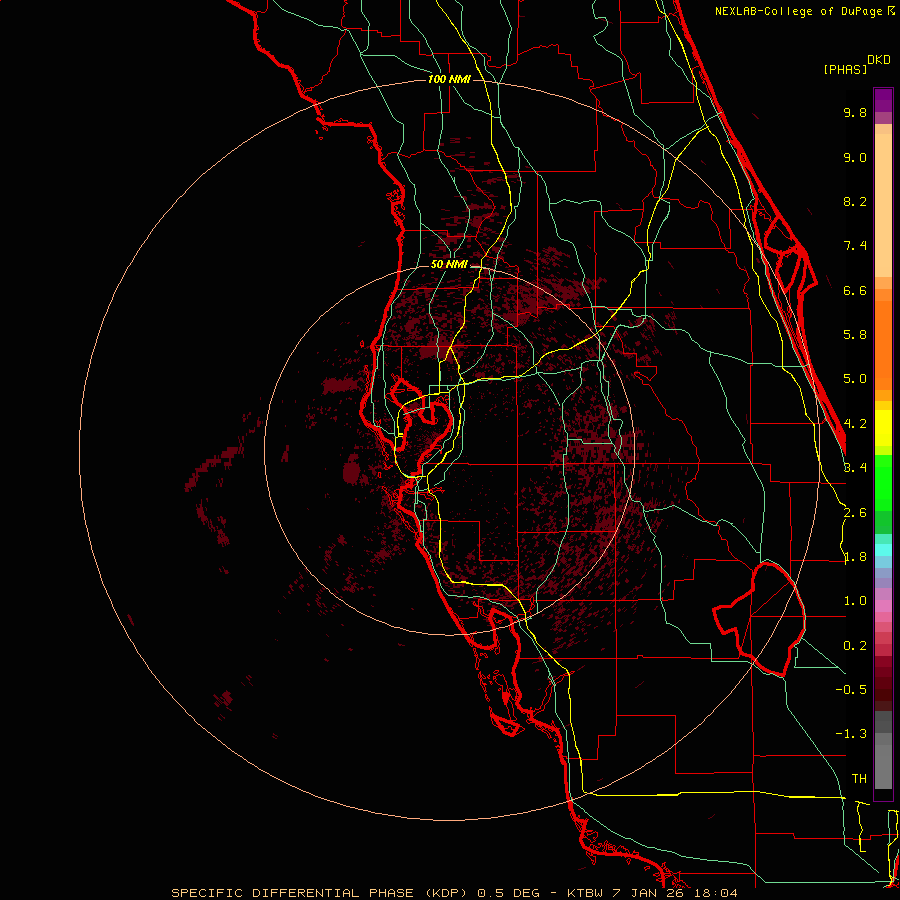This screenshot has height=900, width=900.
Task: Click the cyan band near the 1.8 value
Action: point(883,549)
